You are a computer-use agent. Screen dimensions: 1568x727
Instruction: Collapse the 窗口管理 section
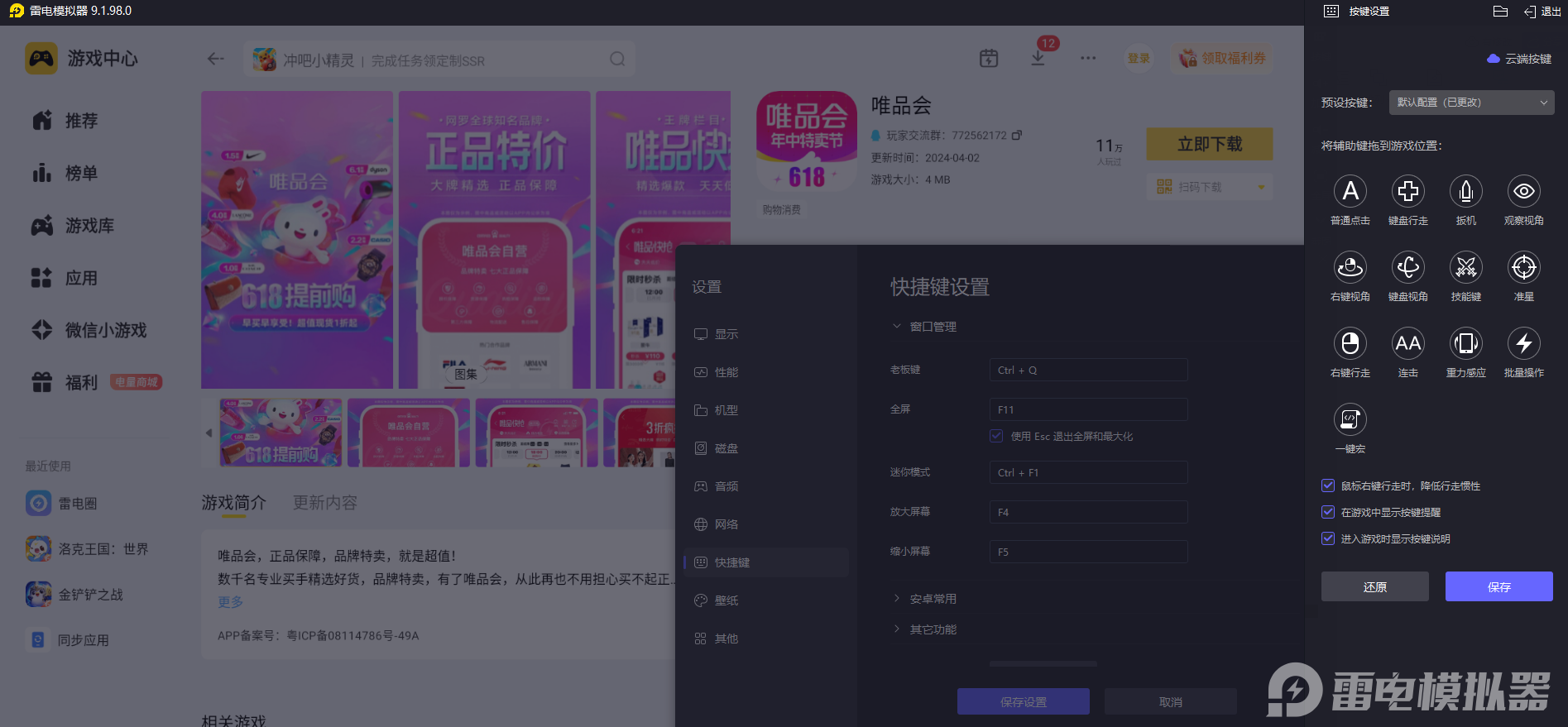pyautogui.click(x=925, y=327)
